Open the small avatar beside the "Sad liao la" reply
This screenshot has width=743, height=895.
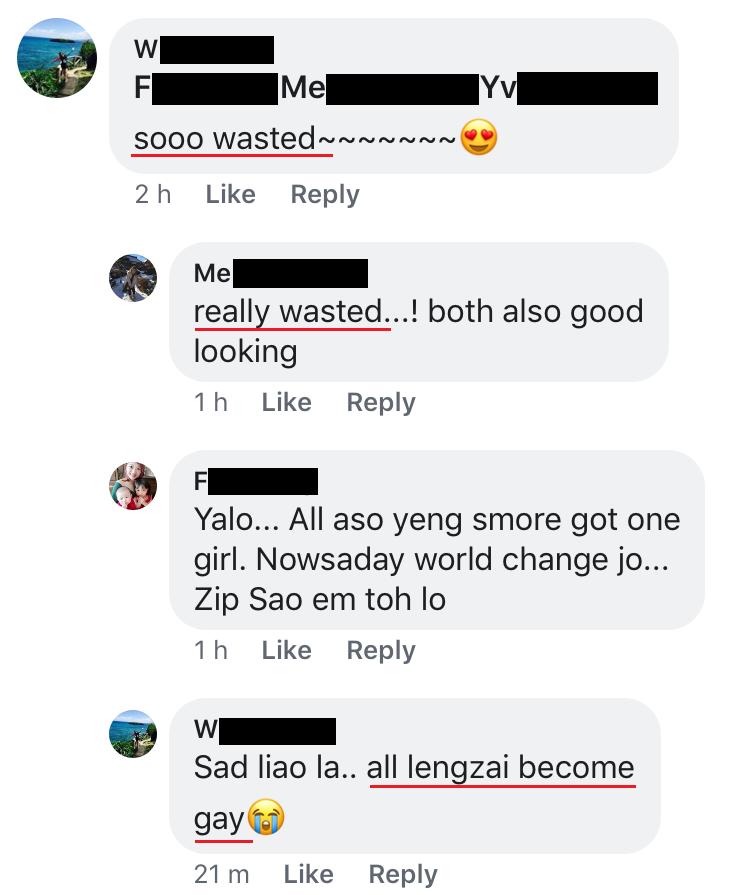pyautogui.click(x=133, y=734)
